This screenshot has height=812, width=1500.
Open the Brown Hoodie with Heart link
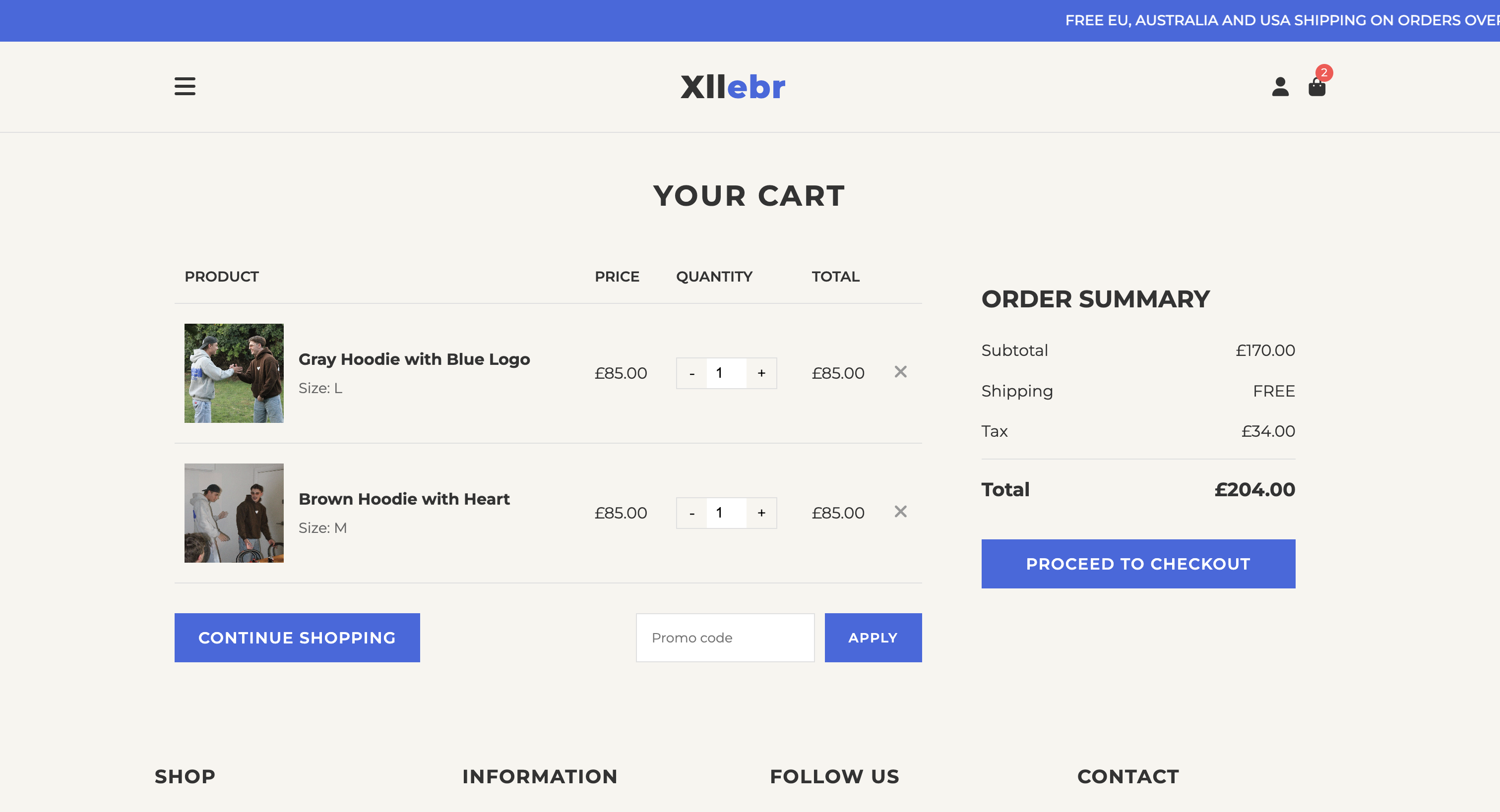(x=404, y=499)
